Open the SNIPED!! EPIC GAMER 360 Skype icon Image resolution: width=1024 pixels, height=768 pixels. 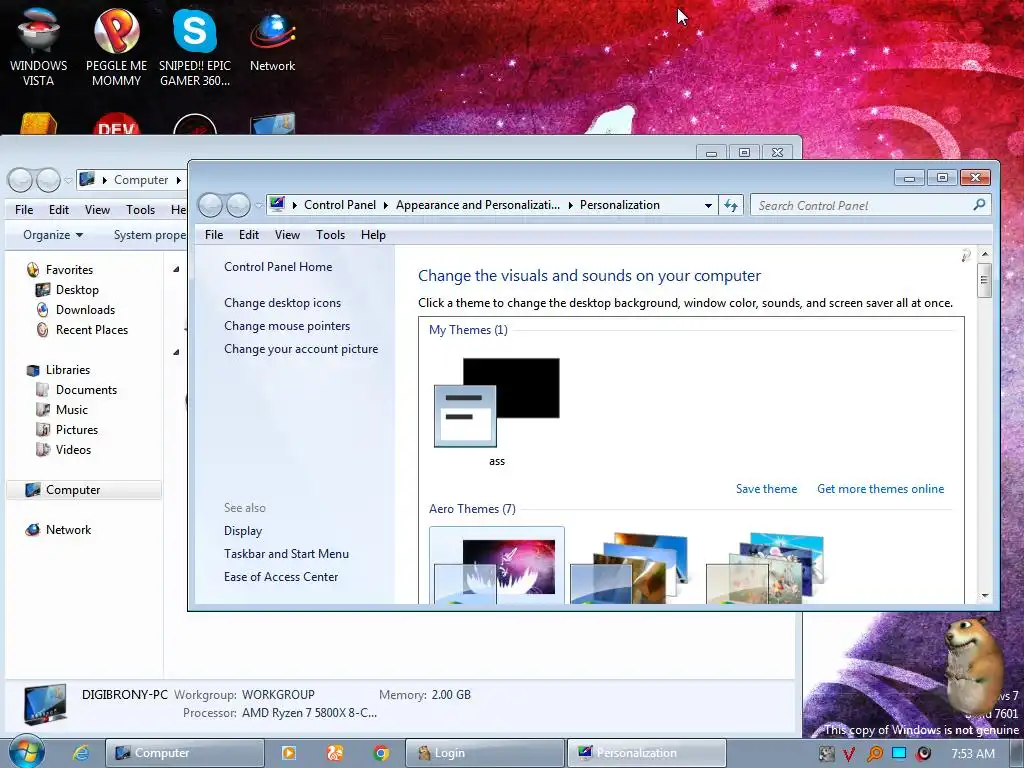(195, 46)
